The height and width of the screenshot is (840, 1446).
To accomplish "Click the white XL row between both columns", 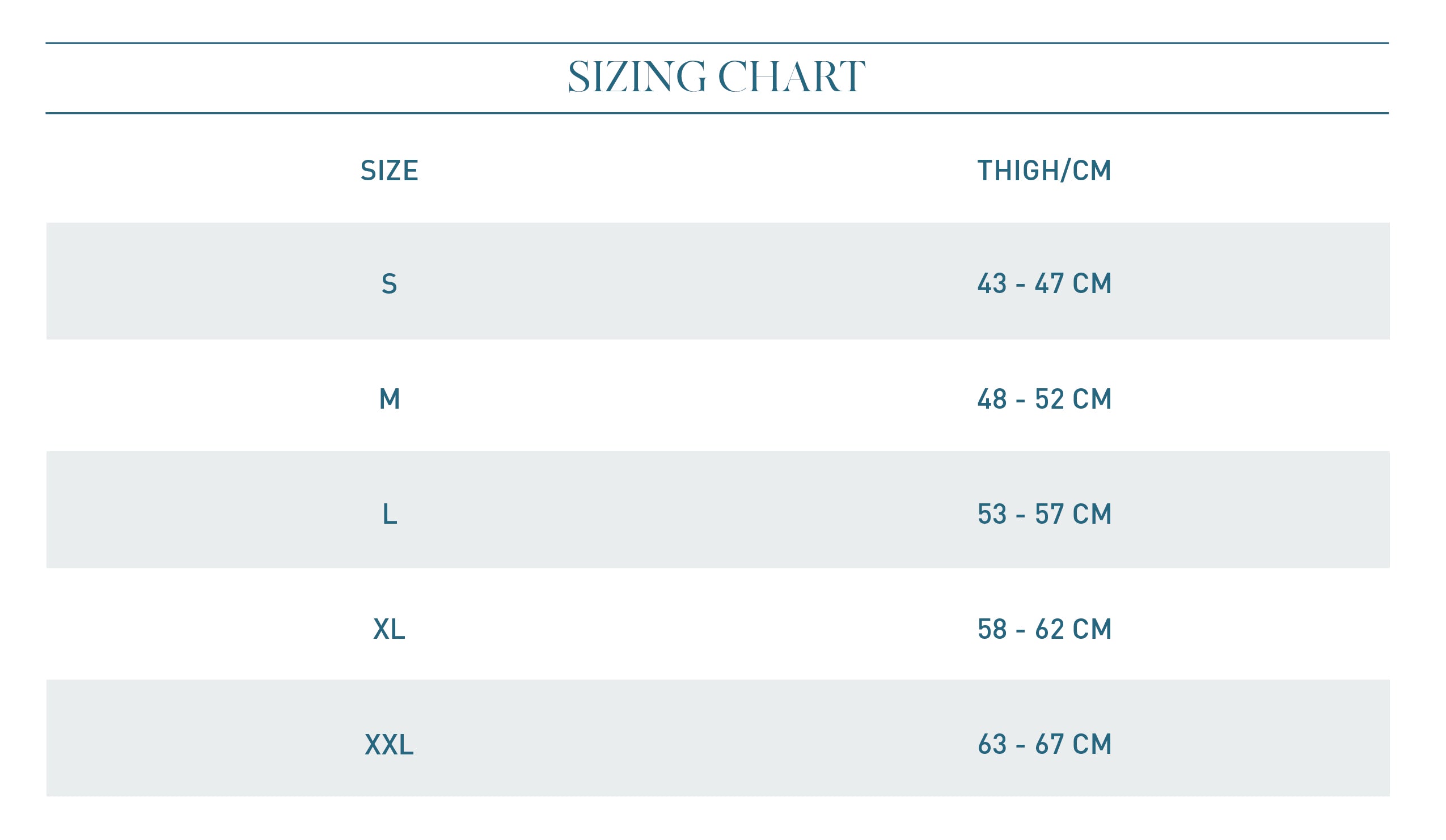I will [717, 626].
